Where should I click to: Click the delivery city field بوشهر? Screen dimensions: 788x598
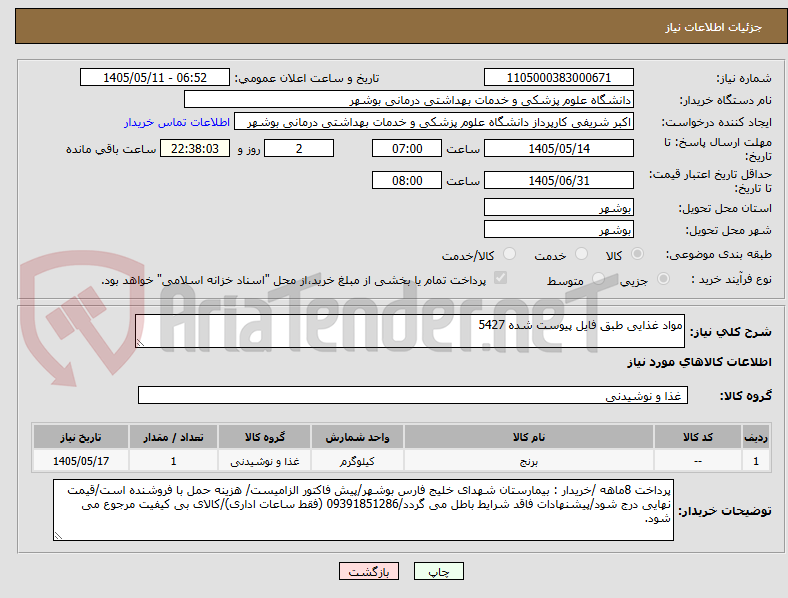(x=558, y=229)
